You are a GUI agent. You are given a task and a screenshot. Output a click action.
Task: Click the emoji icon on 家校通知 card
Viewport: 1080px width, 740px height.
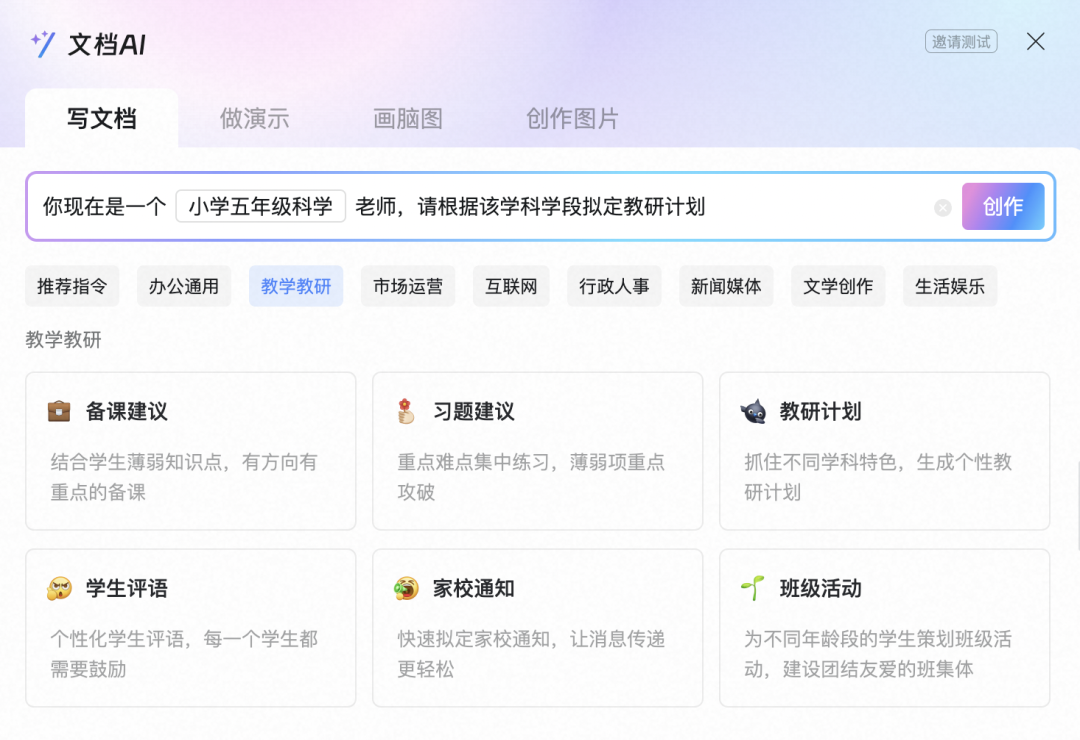[x=406, y=589]
